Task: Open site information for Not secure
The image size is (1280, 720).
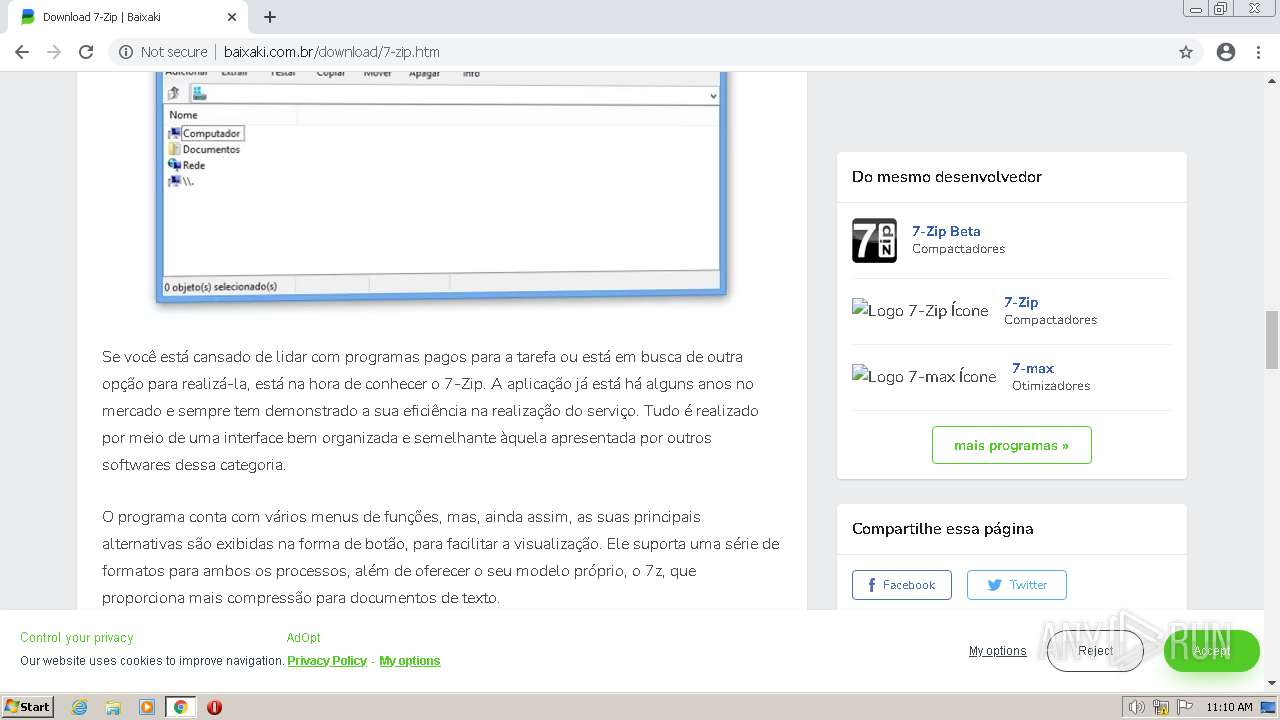Action: 163,52
